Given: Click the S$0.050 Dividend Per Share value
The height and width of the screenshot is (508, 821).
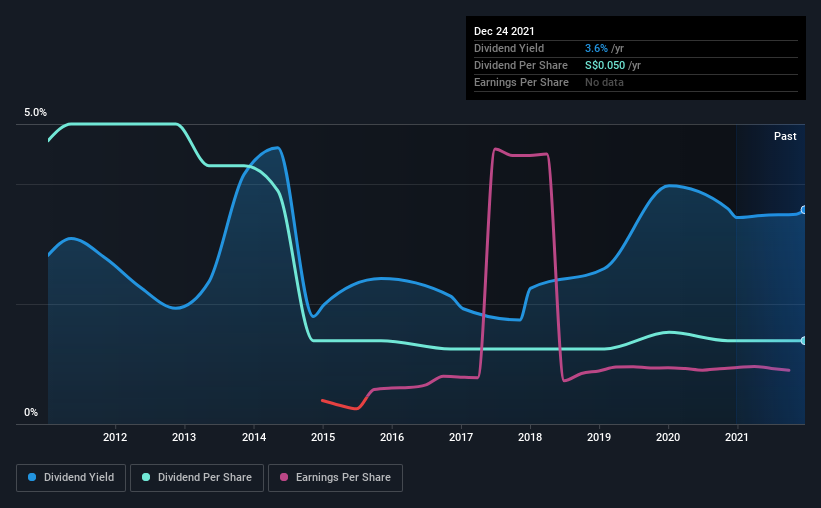Looking at the screenshot, I should 605,65.
